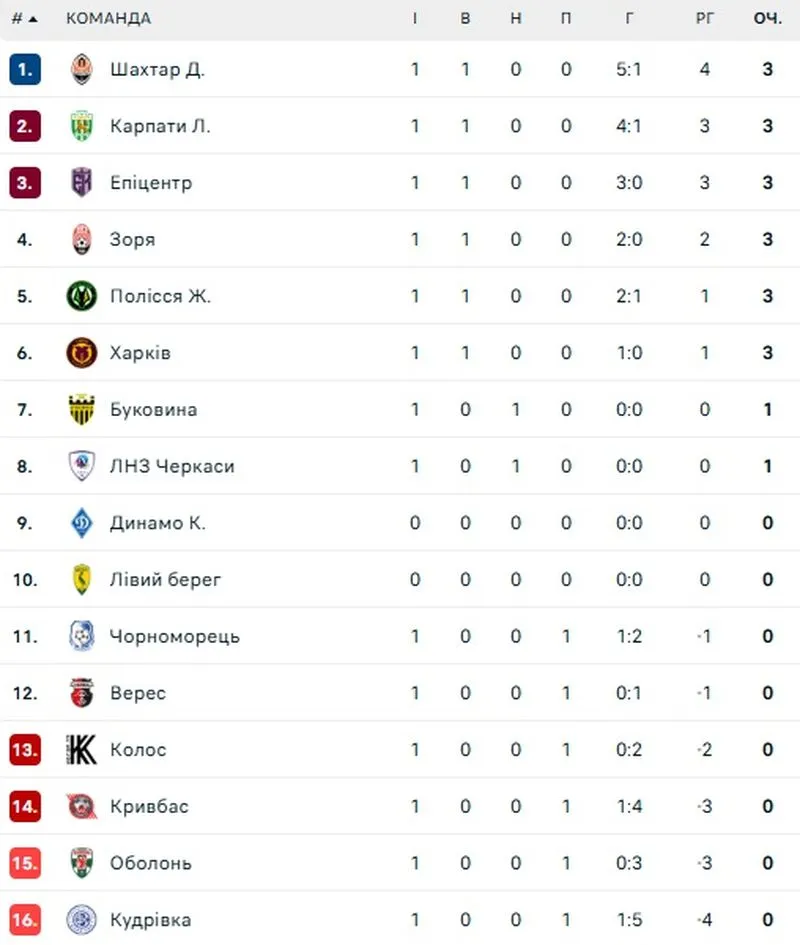
Task: Click the Кудрівка round blue emblem
Action: pyautogui.click(x=81, y=920)
